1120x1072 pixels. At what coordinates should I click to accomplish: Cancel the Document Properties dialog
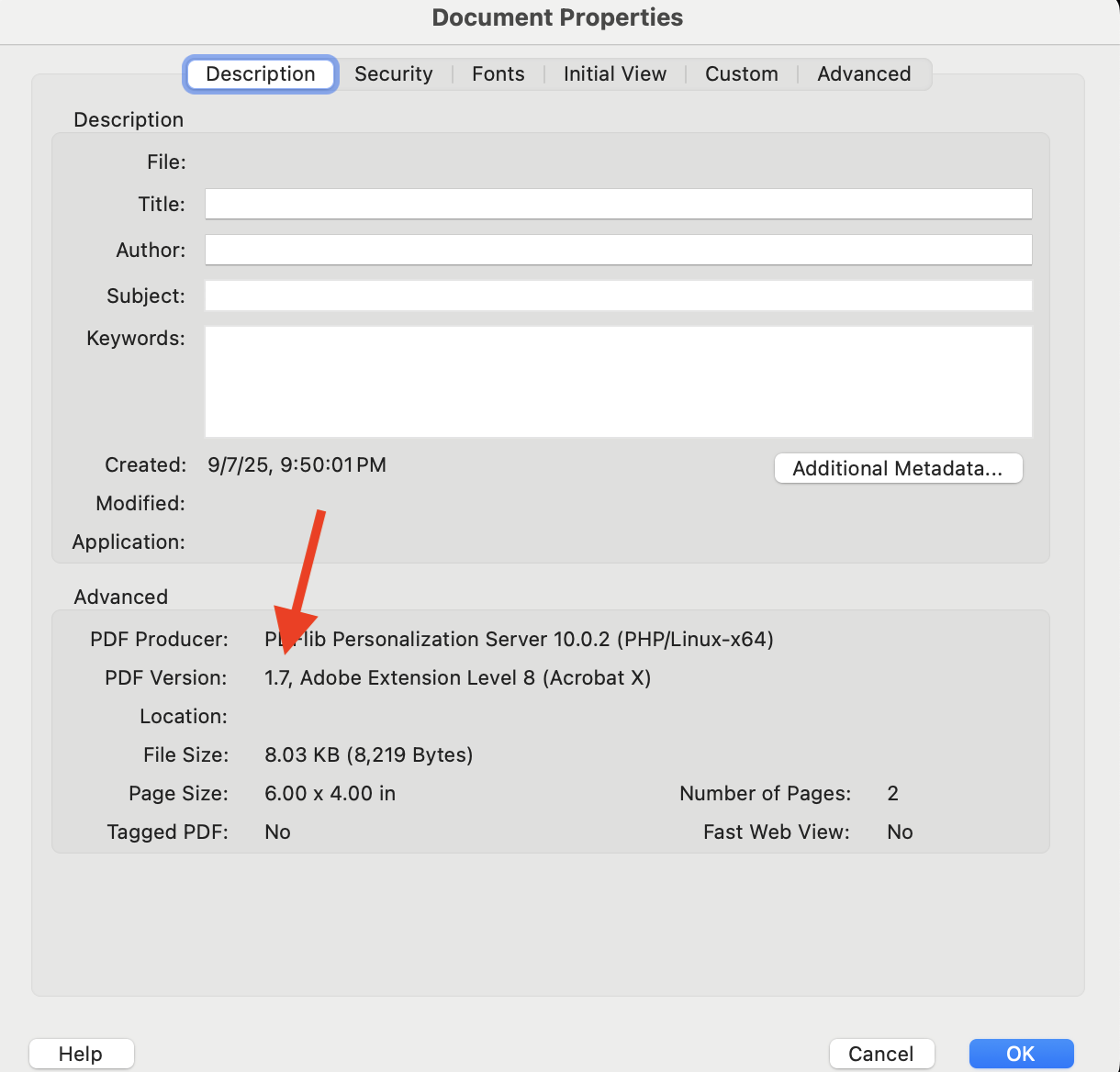click(880, 1054)
